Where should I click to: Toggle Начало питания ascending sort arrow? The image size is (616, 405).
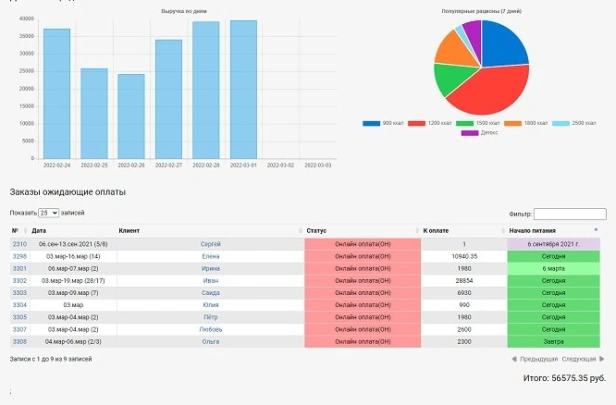click(x=596, y=229)
